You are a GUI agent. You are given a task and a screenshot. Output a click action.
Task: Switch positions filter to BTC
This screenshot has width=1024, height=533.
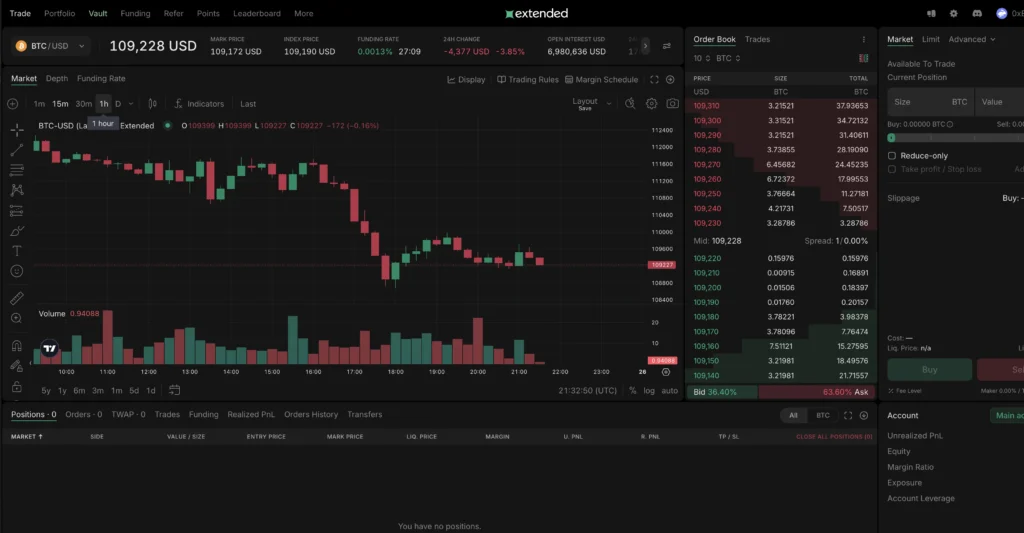pos(823,415)
